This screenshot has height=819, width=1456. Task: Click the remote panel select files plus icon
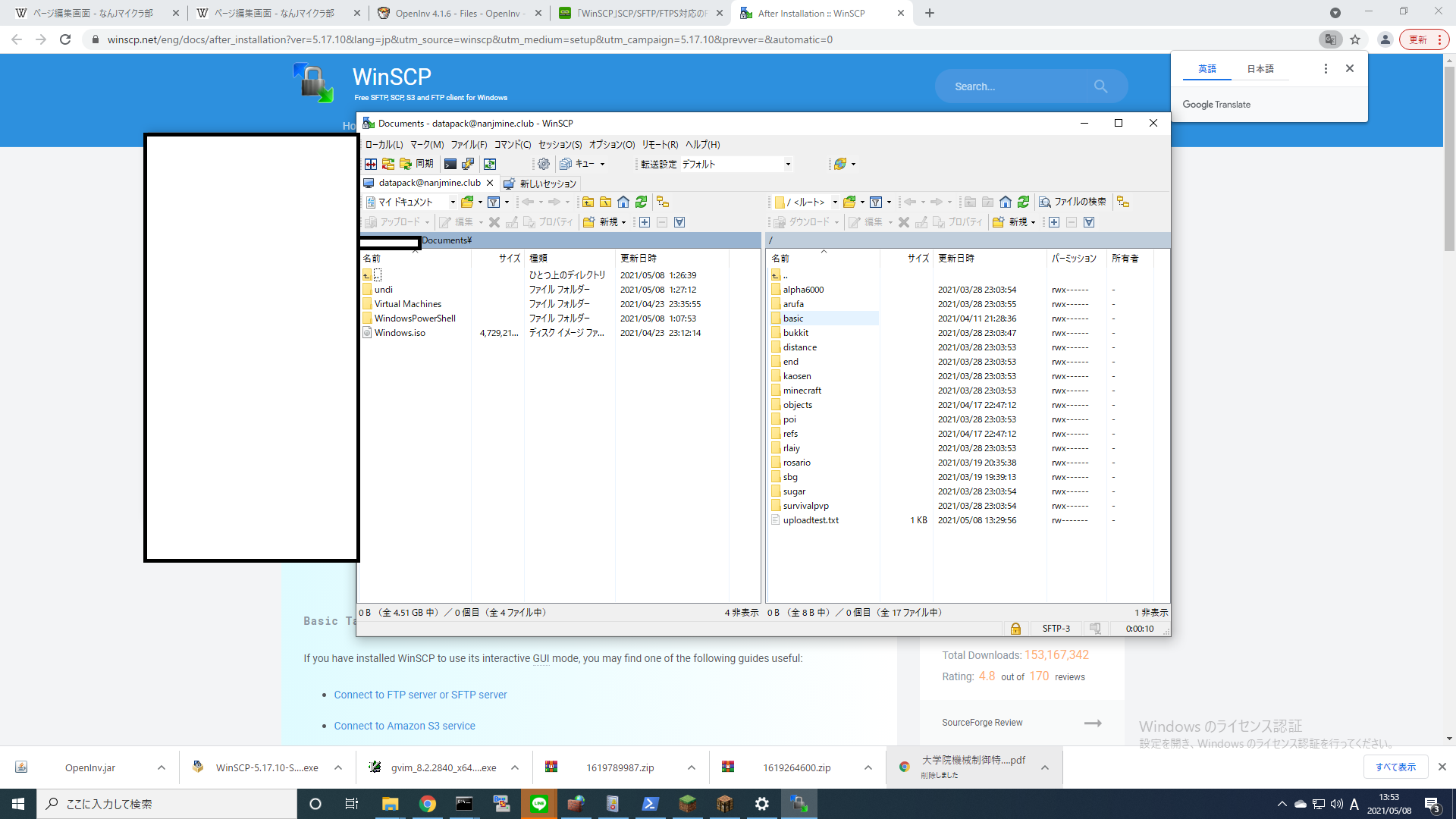coord(1054,222)
